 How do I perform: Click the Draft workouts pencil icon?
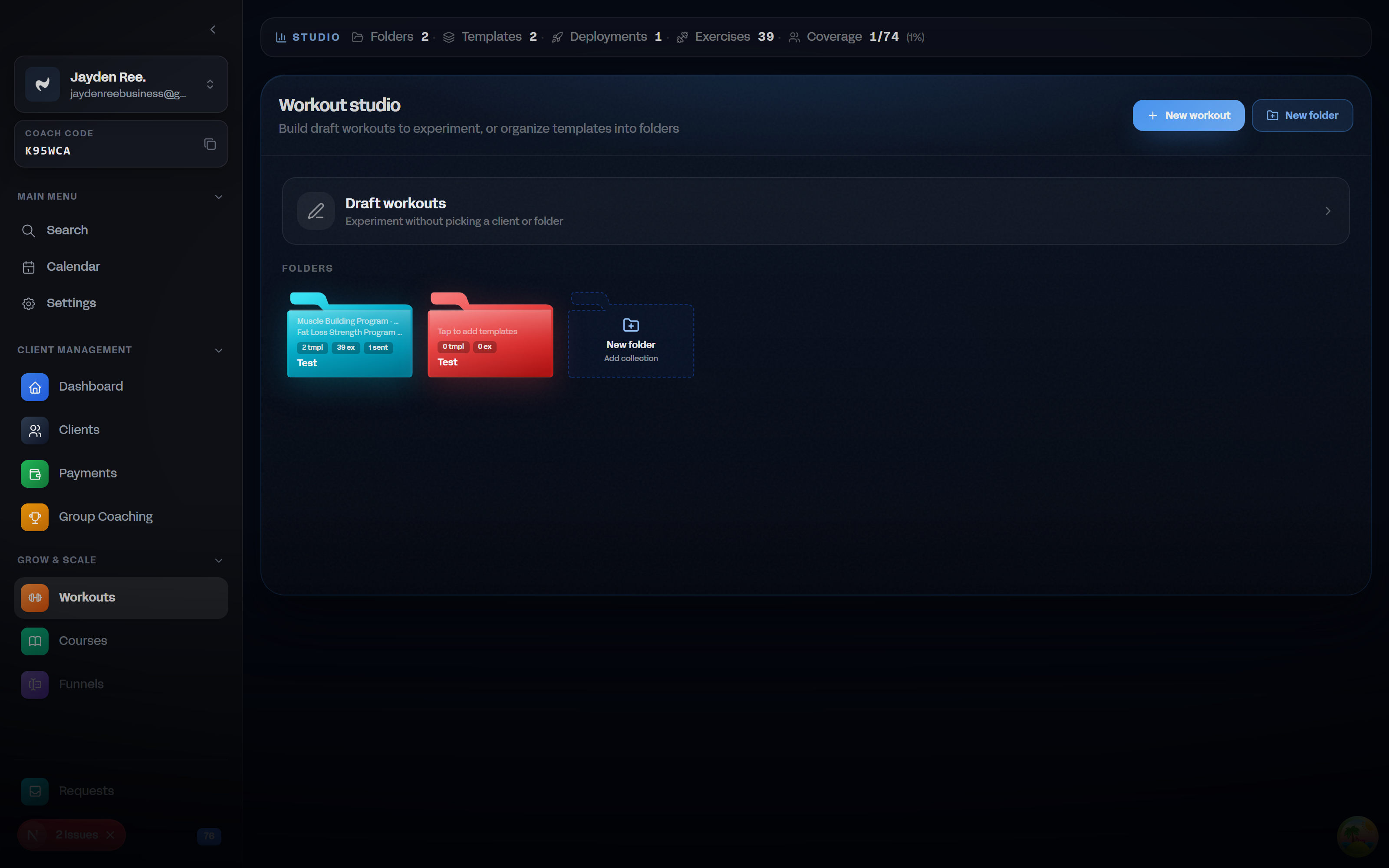(316, 210)
